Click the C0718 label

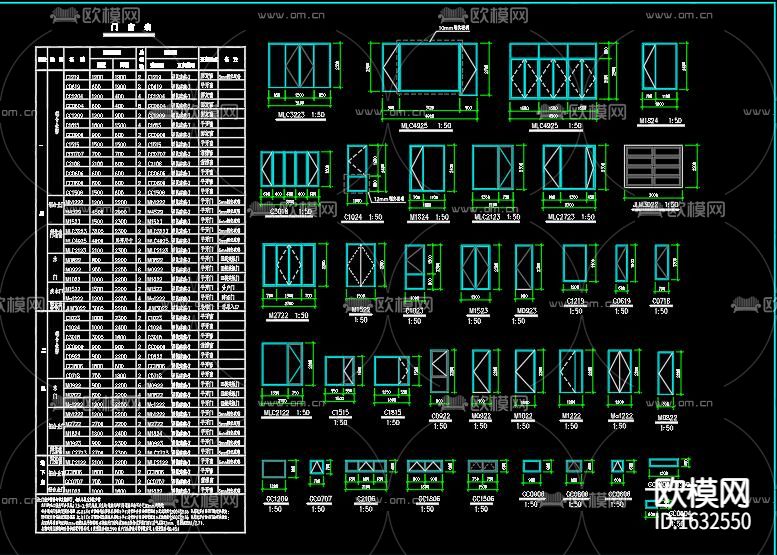click(x=661, y=301)
